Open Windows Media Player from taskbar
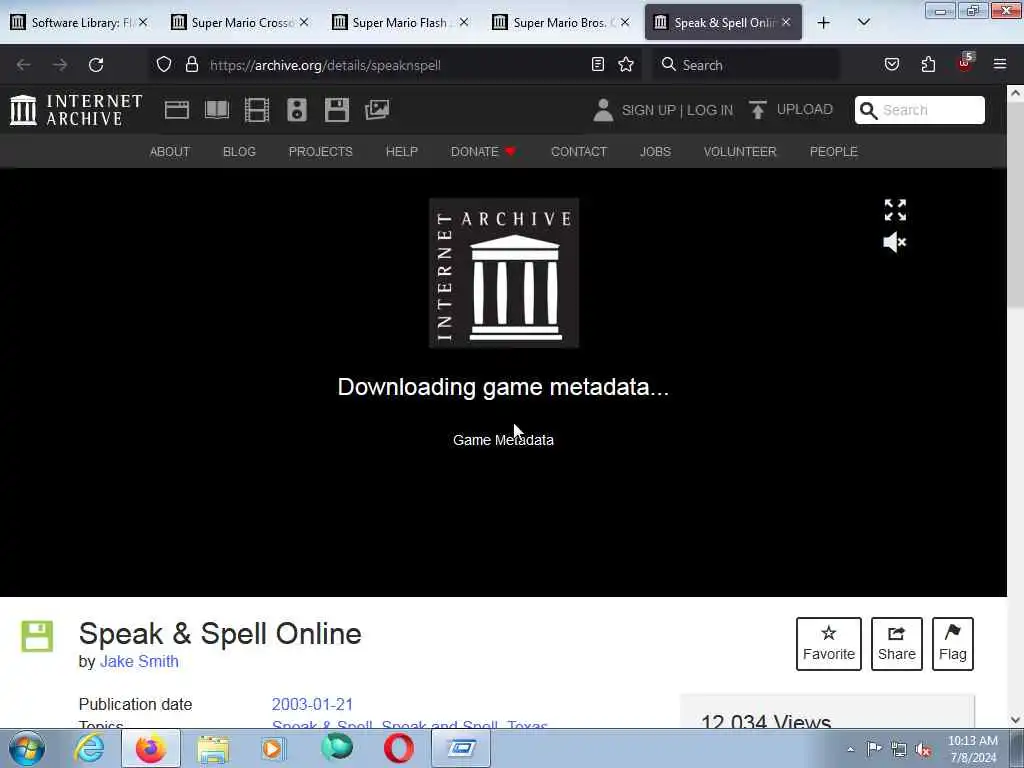Image resolution: width=1024 pixels, height=768 pixels. coord(273,748)
